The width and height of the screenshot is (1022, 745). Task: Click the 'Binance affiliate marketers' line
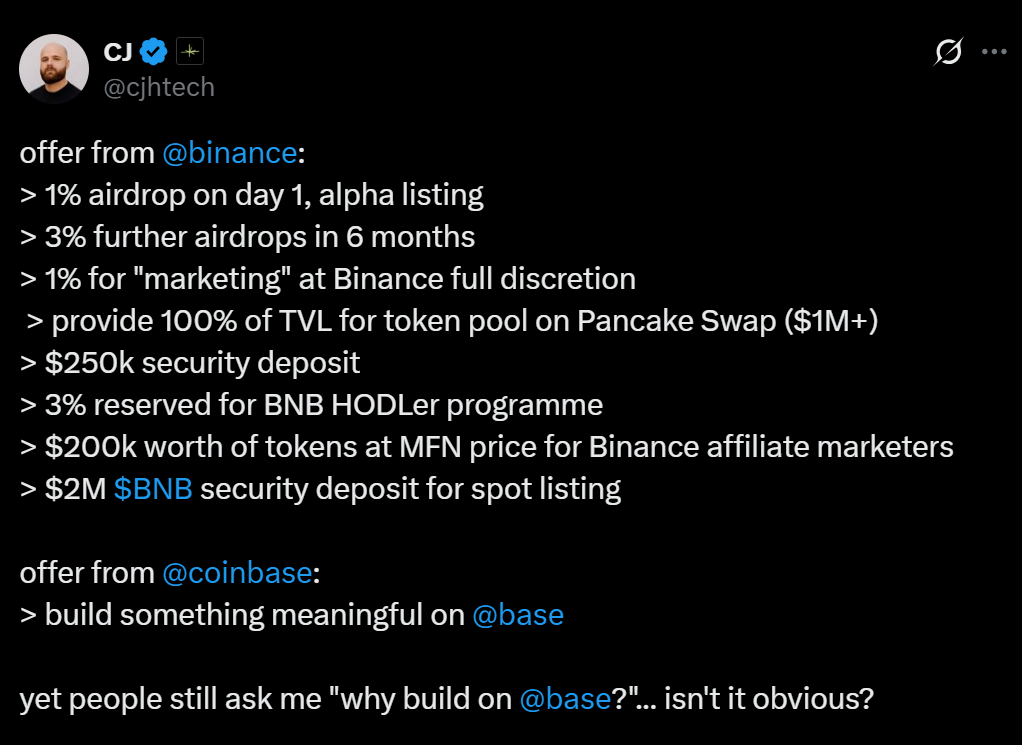tap(487, 446)
